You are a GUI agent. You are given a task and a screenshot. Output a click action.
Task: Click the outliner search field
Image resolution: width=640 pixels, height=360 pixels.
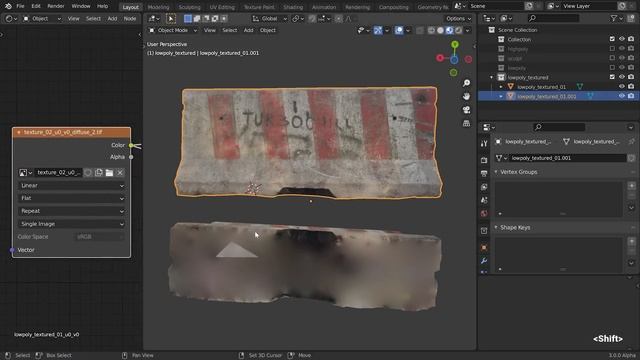(x=553, y=18)
